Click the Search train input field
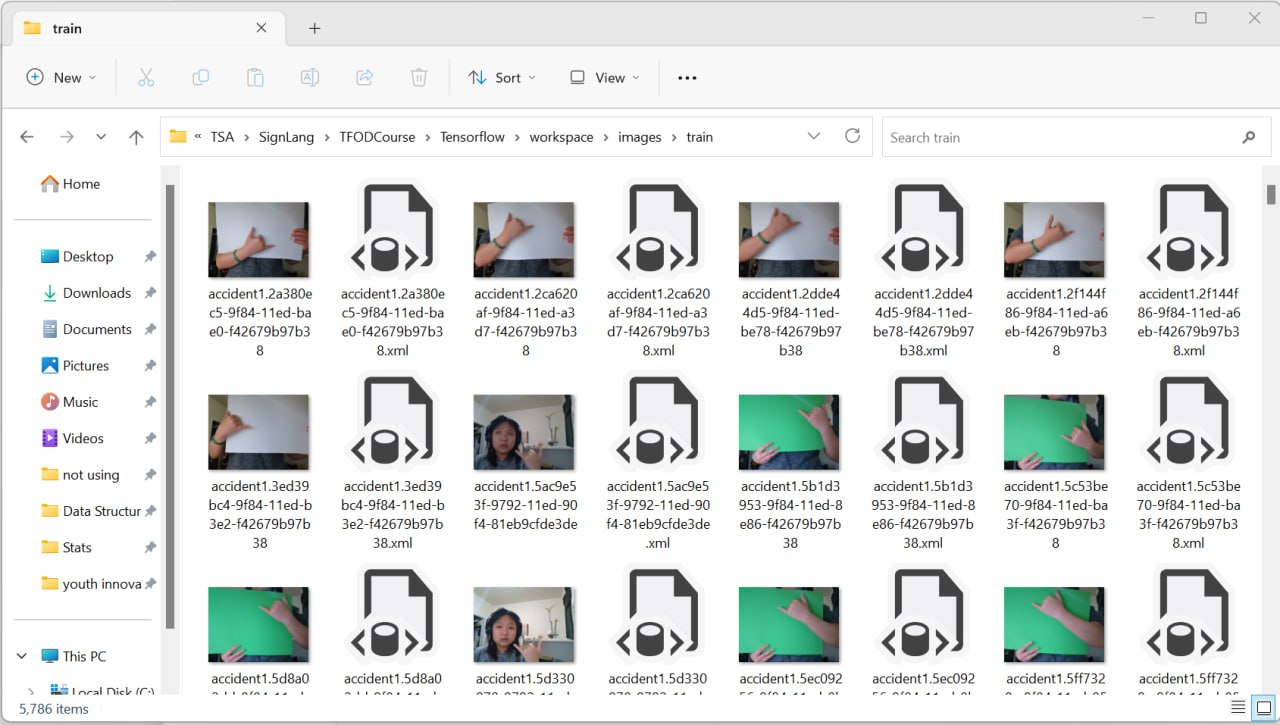Image resolution: width=1280 pixels, height=725 pixels. (x=1060, y=137)
